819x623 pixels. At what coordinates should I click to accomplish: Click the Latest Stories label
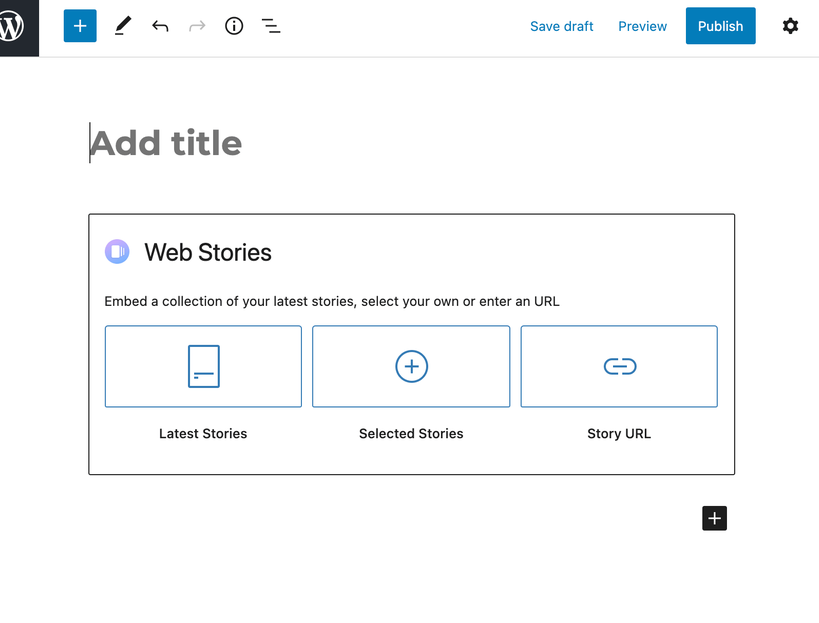tap(203, 433)
